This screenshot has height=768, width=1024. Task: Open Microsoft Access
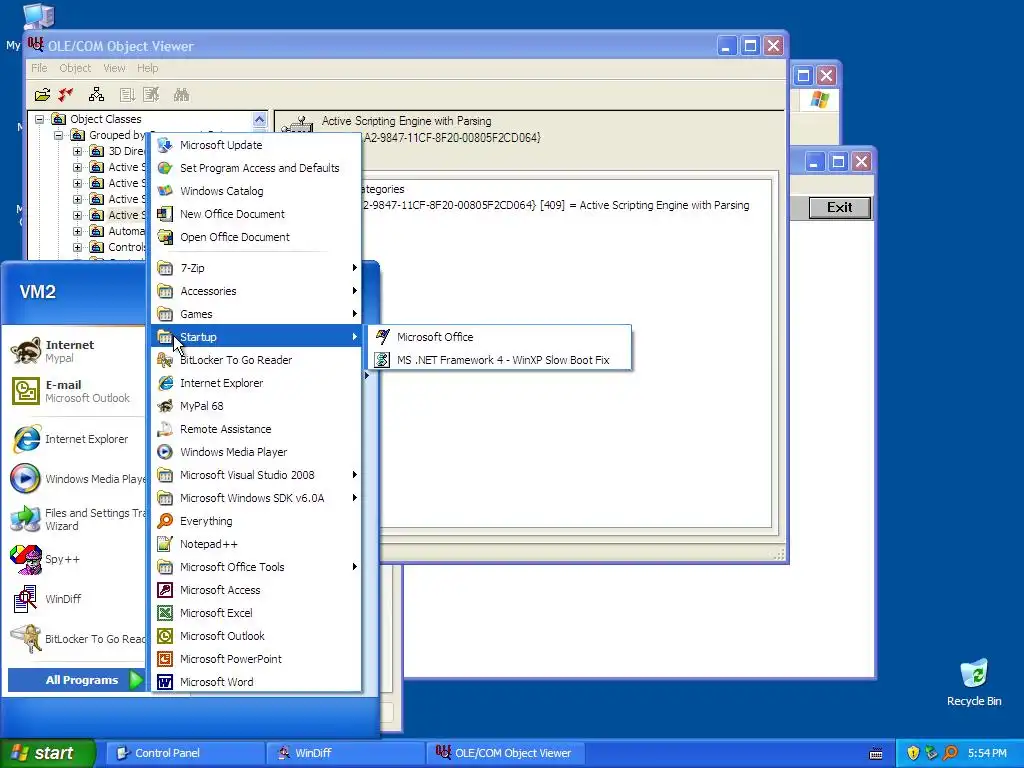coord(256,590)
